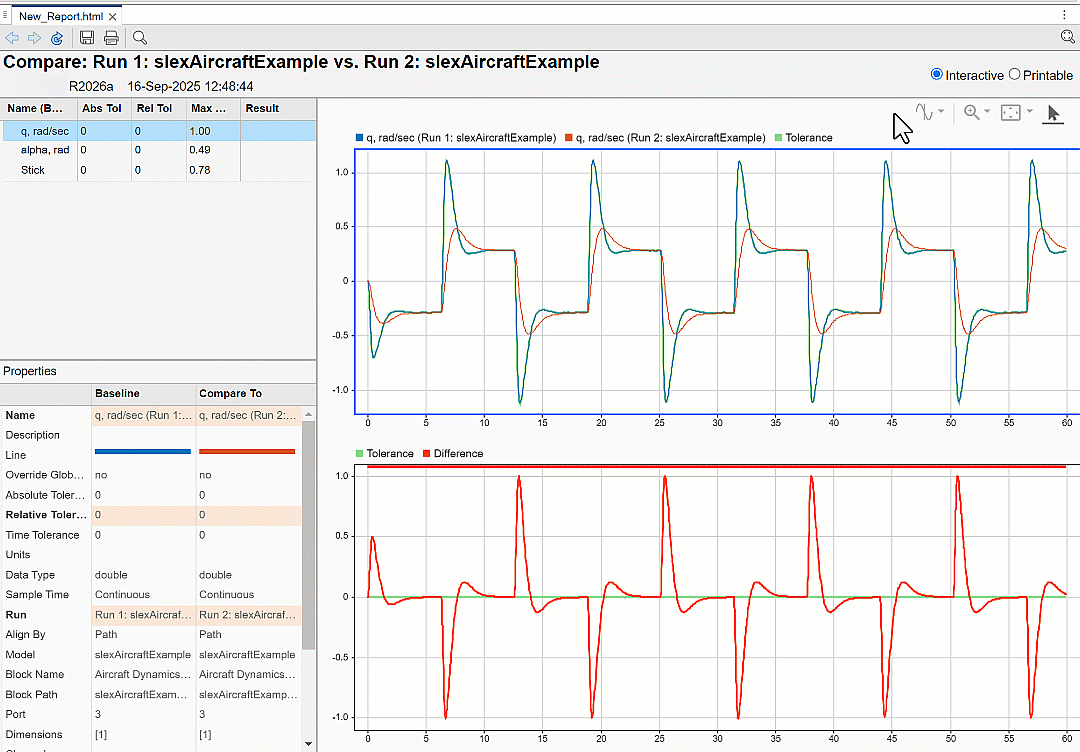Click the Baseline Port value 3
1080x752 pixels.
click(x=98, y=715)
